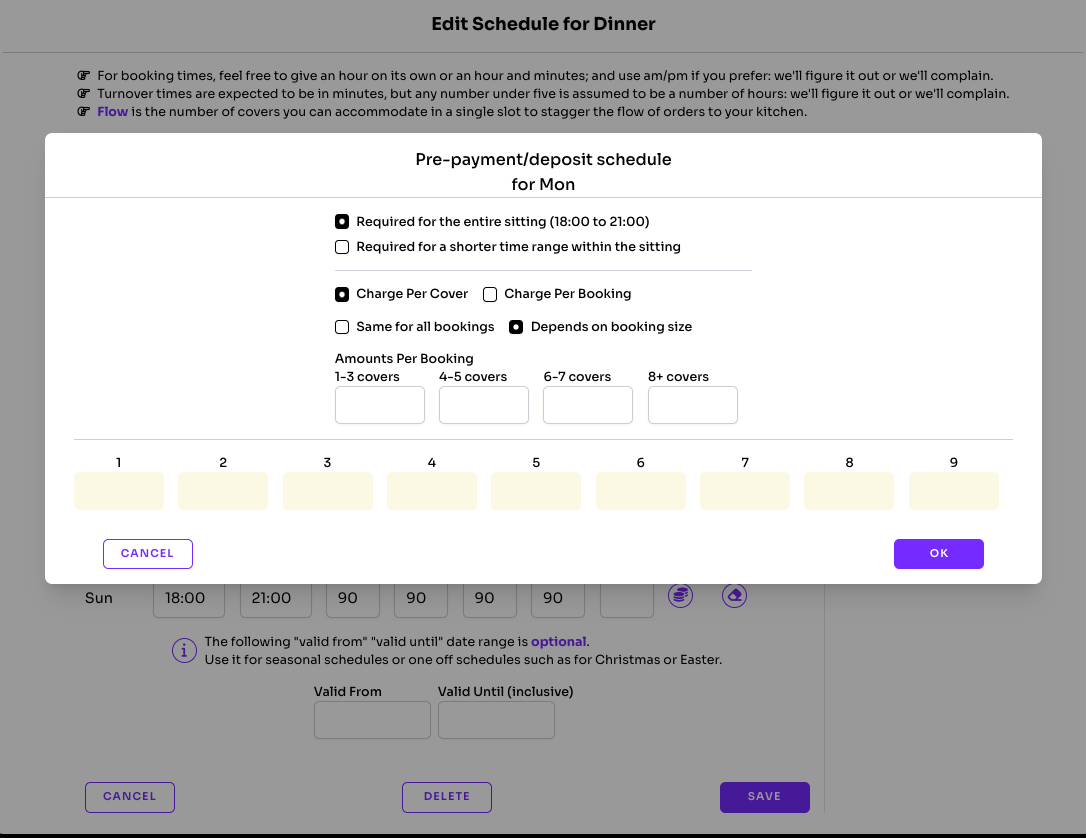Cancel the pre-payment dialog
The image size is (1086, 838).
tap(148, 553)
